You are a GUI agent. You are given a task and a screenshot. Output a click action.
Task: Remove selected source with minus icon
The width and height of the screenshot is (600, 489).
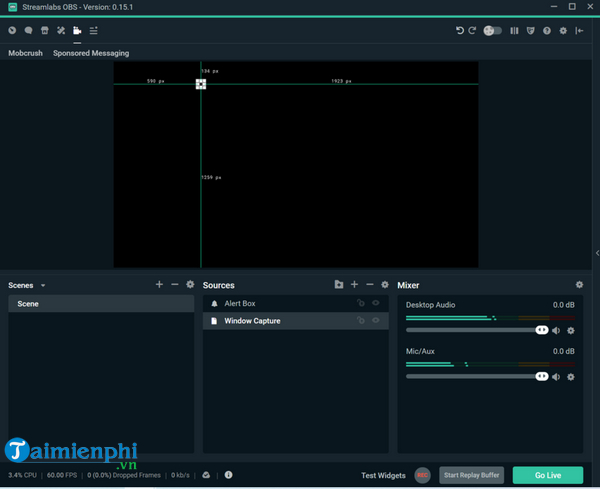coord(370,284)
